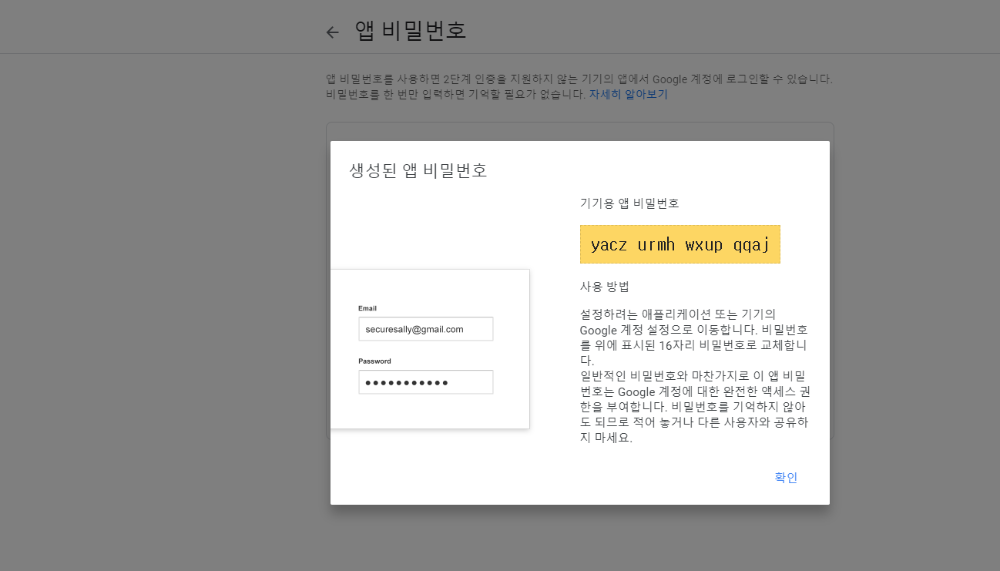Click the masked Password field
This screenshot has width=1000, height=571.
click(425, 382)
